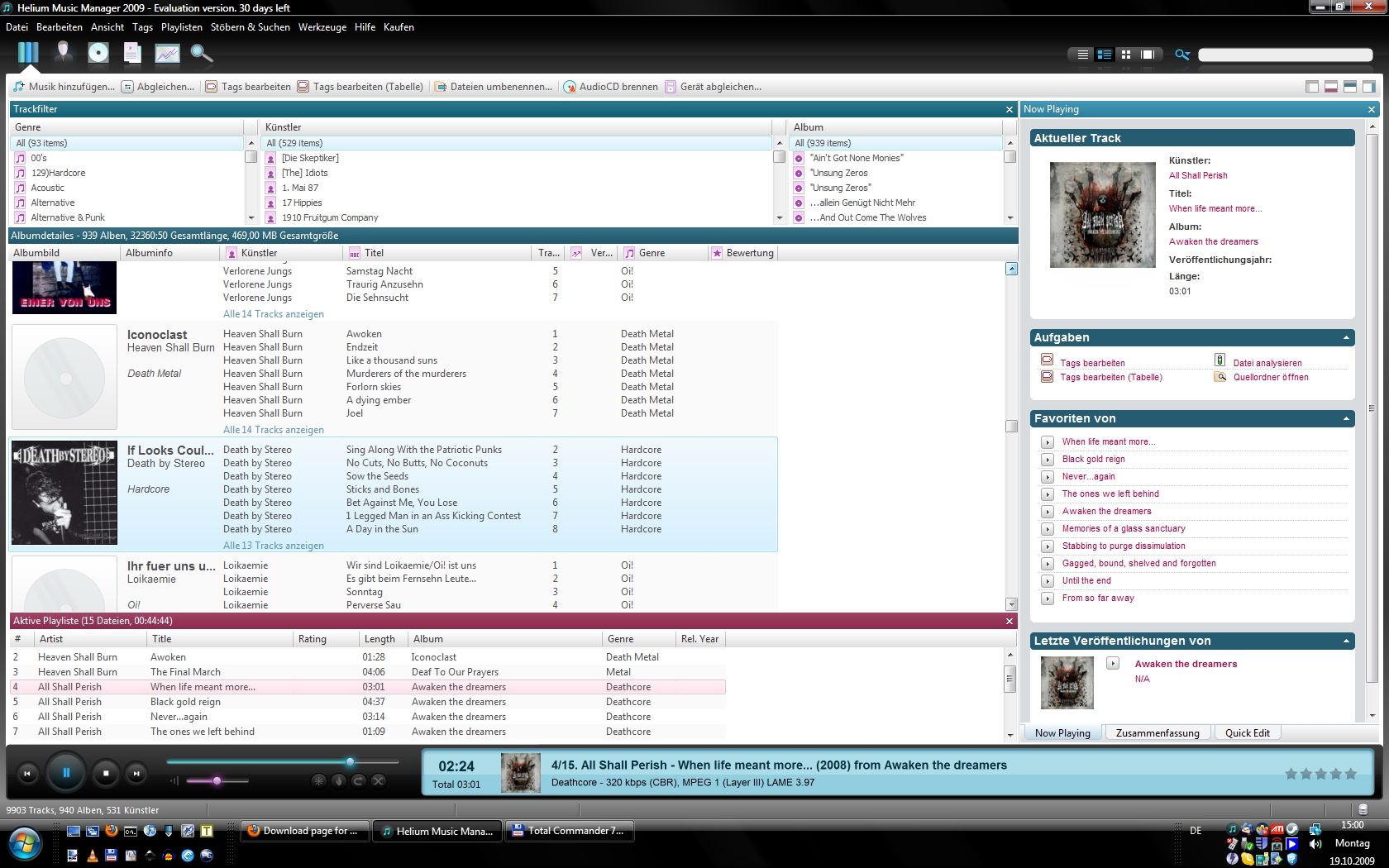The height and width of the screenshot is (868, 1389).
Task: Open Tags bearbeiten (Tabelle) in toolbar
Action: point(360,87)
